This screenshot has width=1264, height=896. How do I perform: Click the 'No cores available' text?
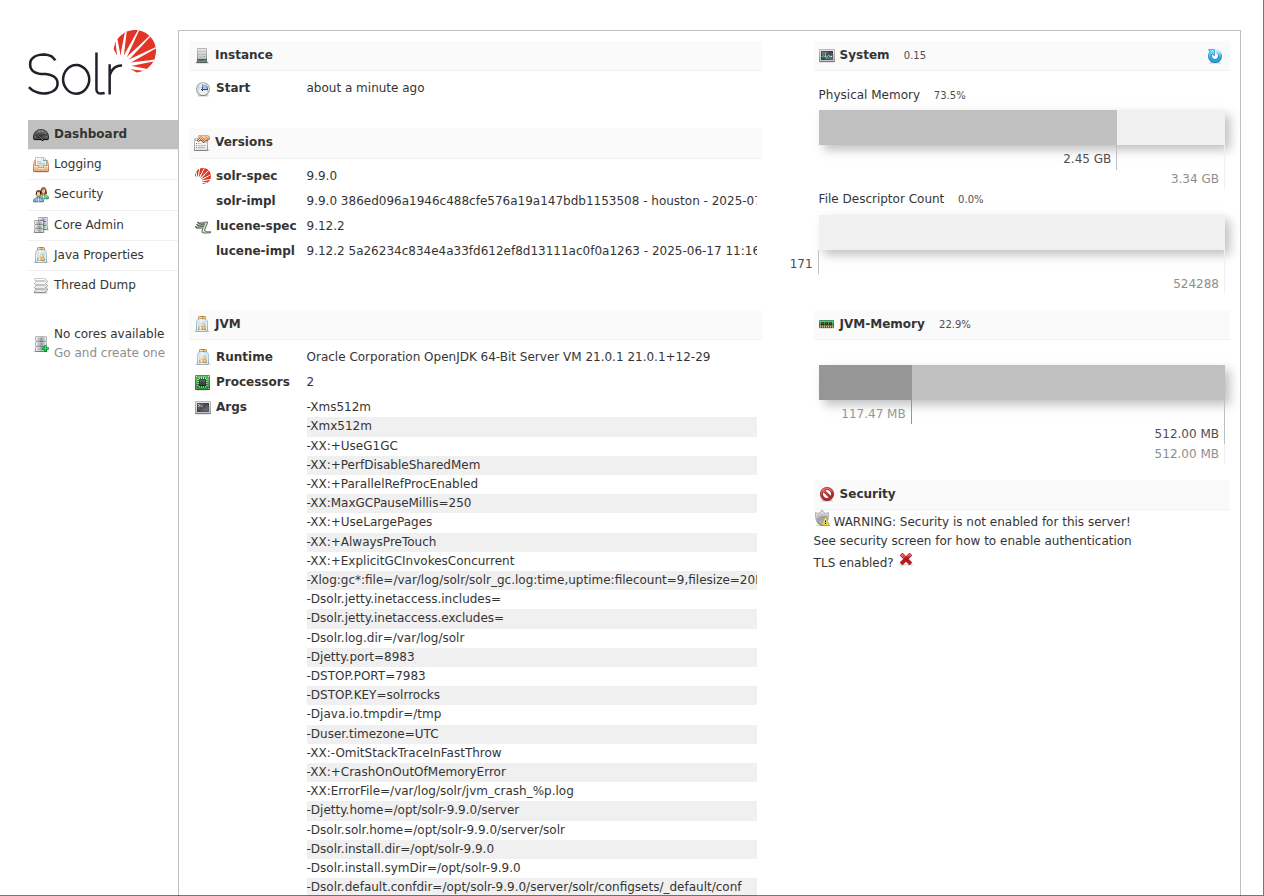click(x=109, y=334)
